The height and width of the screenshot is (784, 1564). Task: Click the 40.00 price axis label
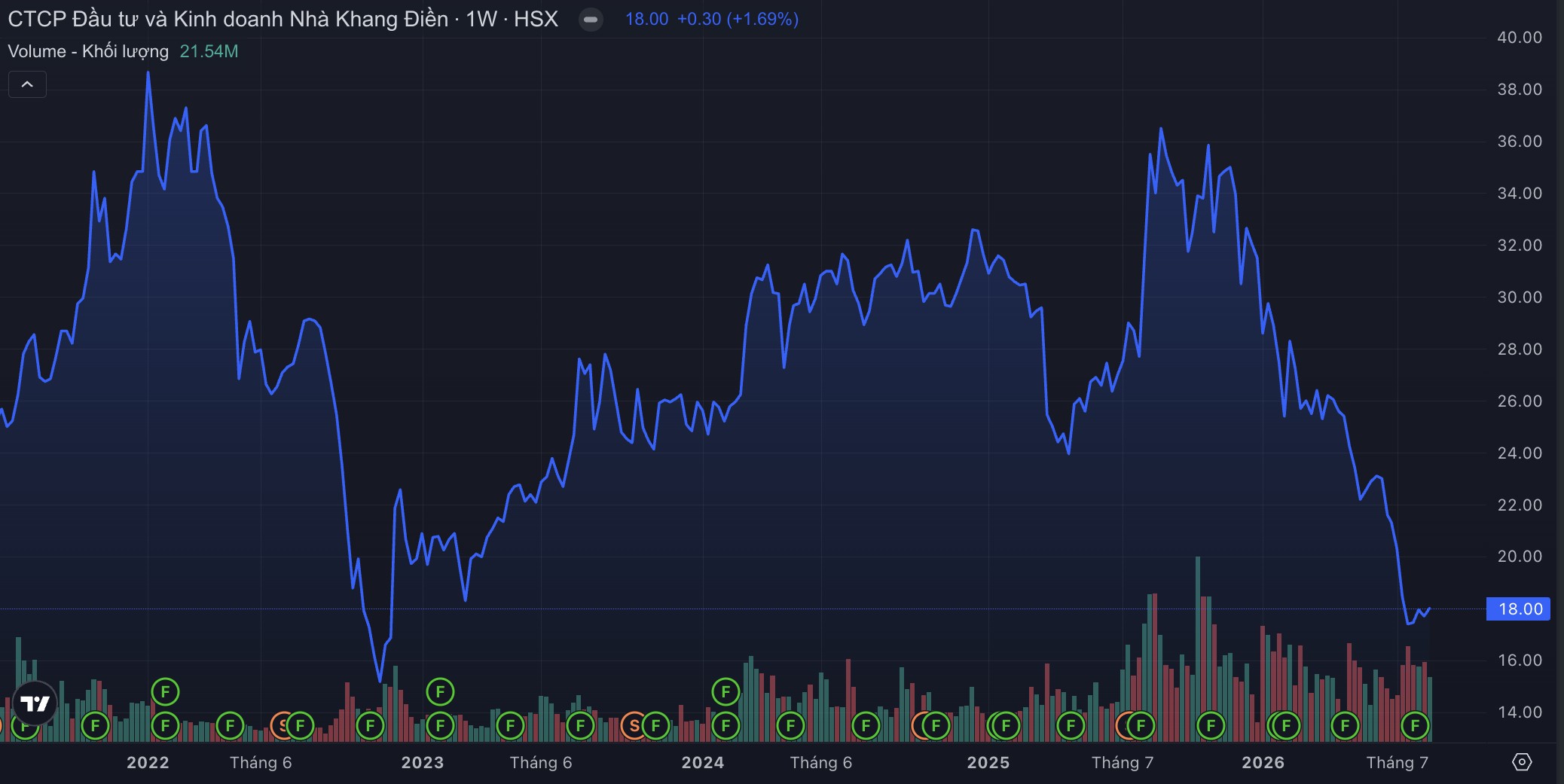(x=1520, y=38)
